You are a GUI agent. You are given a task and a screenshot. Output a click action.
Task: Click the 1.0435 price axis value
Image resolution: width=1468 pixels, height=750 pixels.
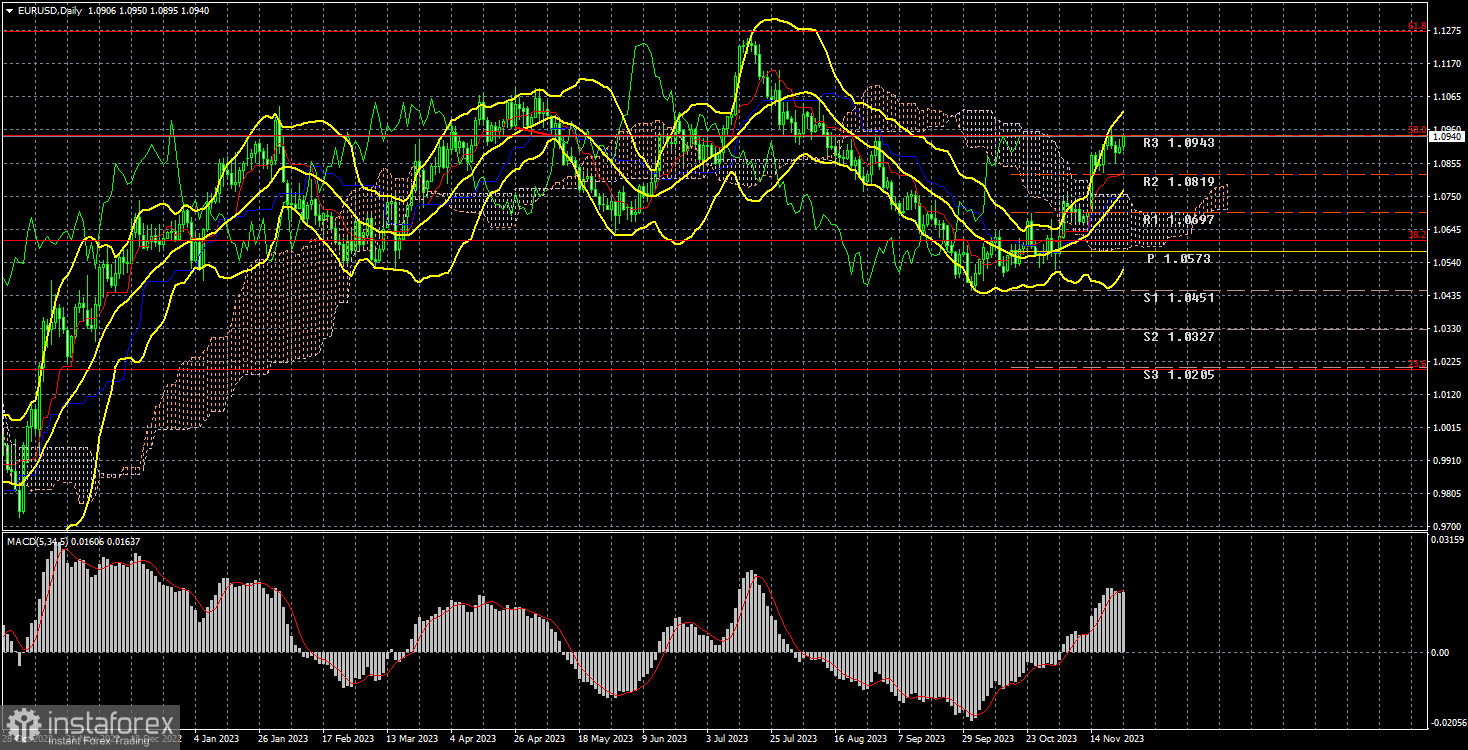pos(1446,295)
